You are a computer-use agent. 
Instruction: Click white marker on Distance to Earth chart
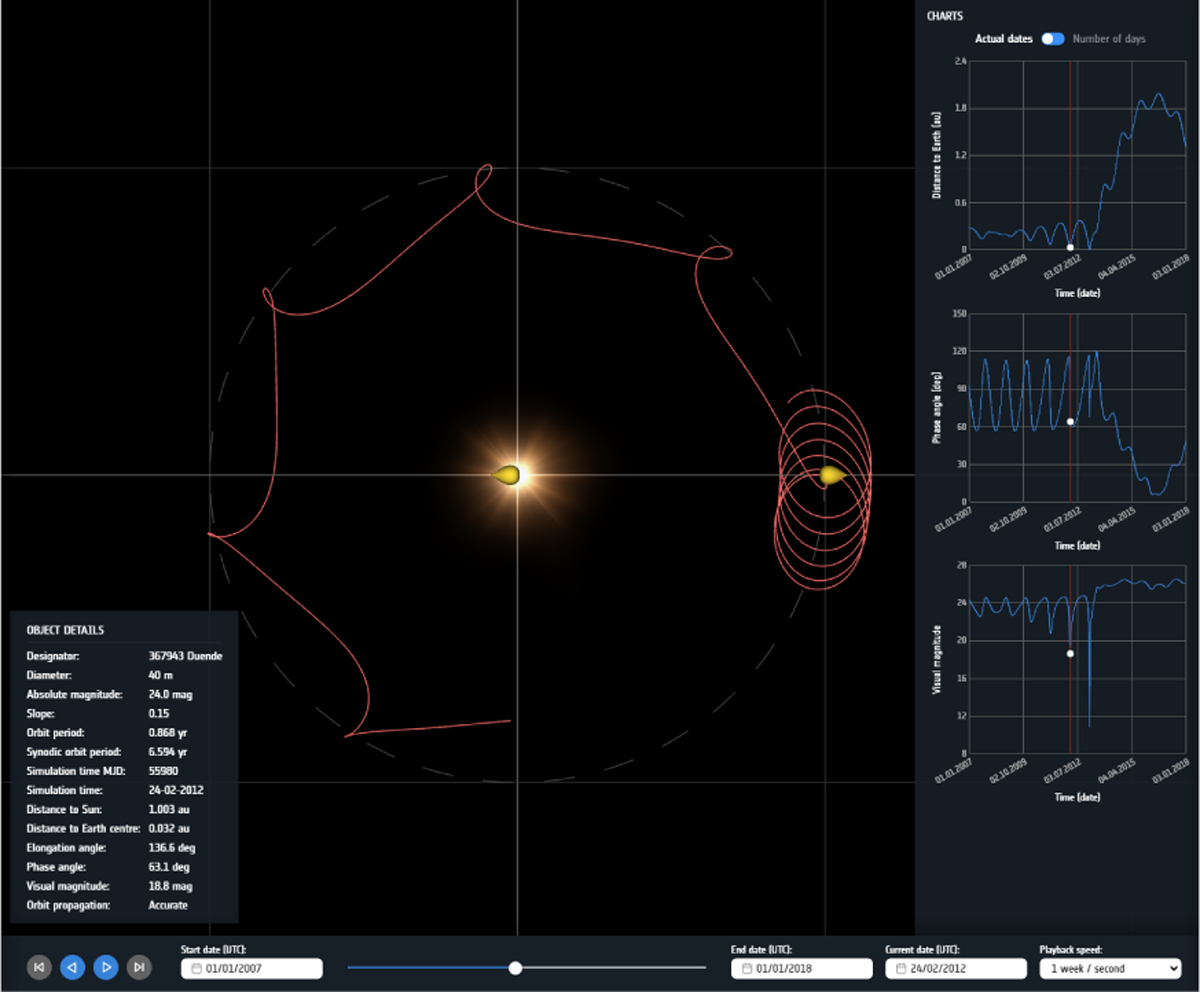1070,247
